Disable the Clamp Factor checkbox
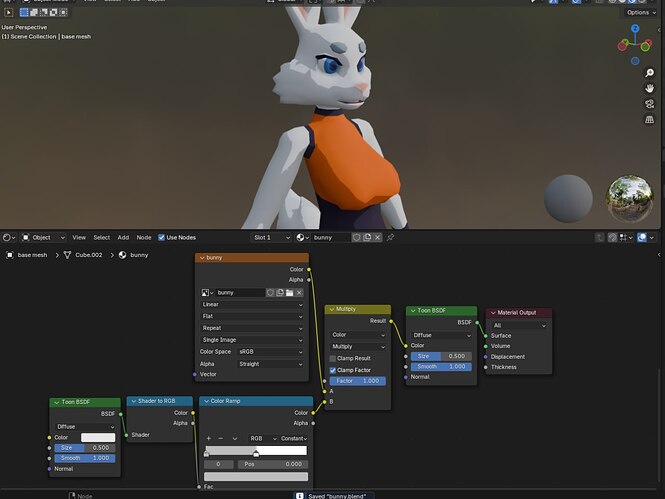Screen dimensions: 665x499 click(x=333, y=370)
